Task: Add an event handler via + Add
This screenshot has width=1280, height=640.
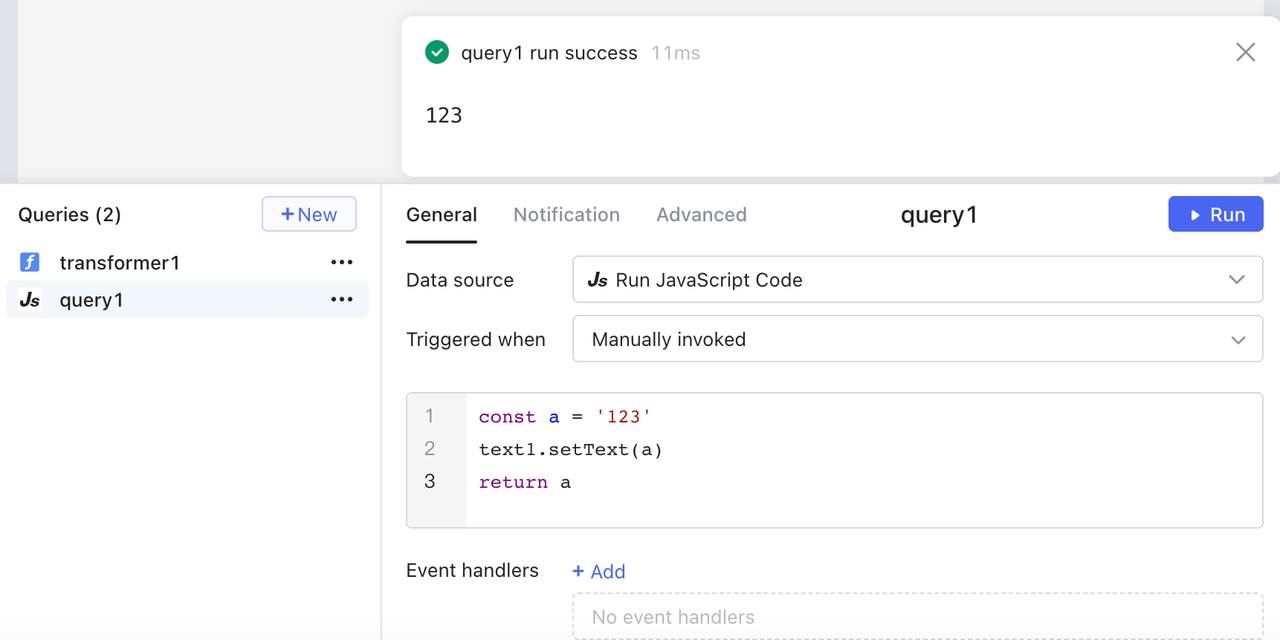Action: pyautogui.click(x=599, y=571)
